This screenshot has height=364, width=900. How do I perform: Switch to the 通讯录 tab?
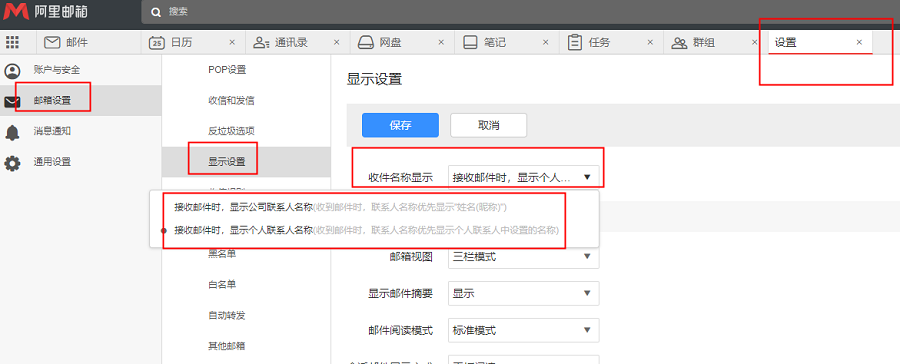[298, 42]
